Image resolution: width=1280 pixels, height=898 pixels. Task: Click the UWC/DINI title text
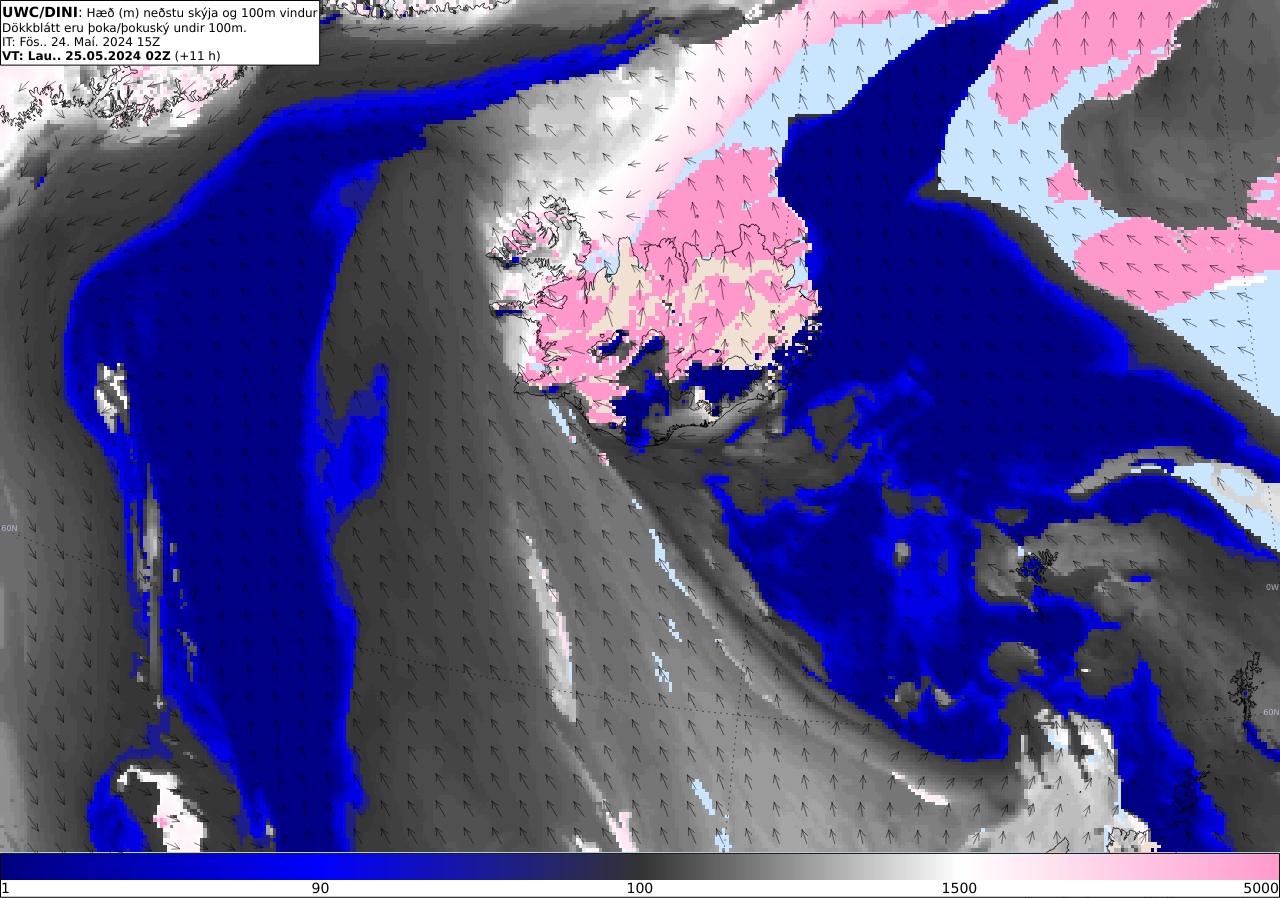[40, 12]
